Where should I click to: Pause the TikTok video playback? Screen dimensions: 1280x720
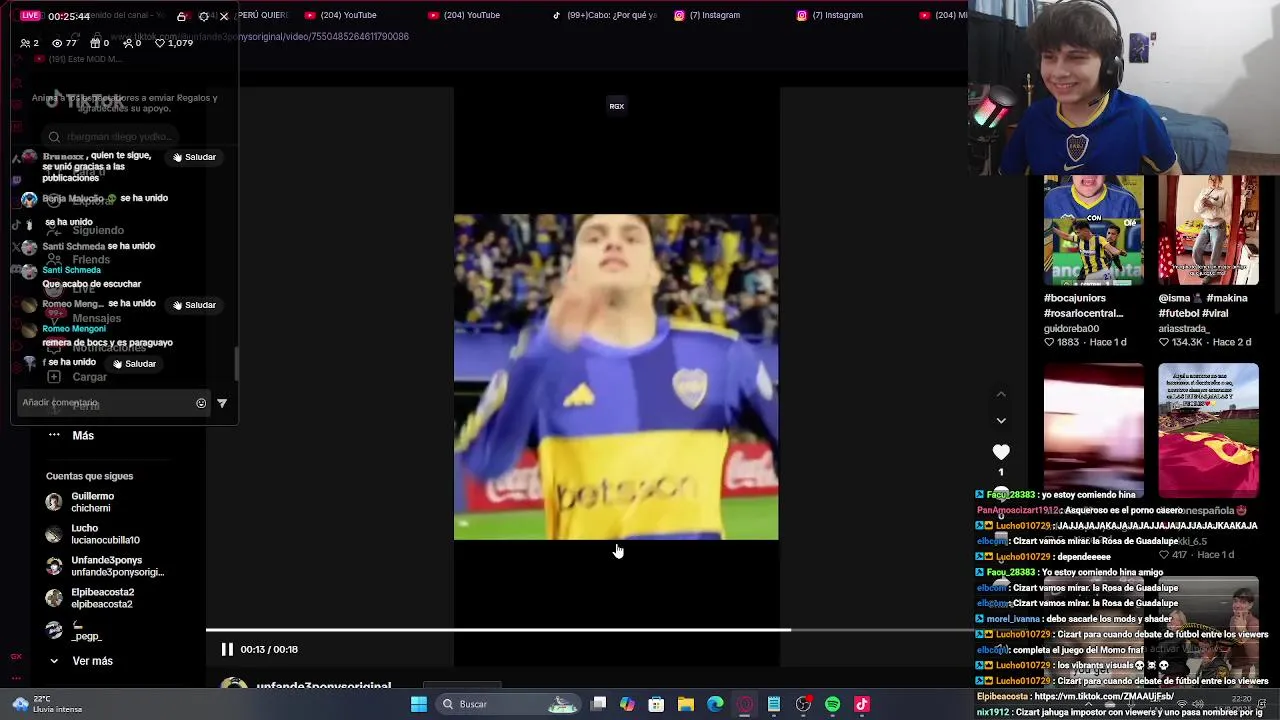click(227, 649)
